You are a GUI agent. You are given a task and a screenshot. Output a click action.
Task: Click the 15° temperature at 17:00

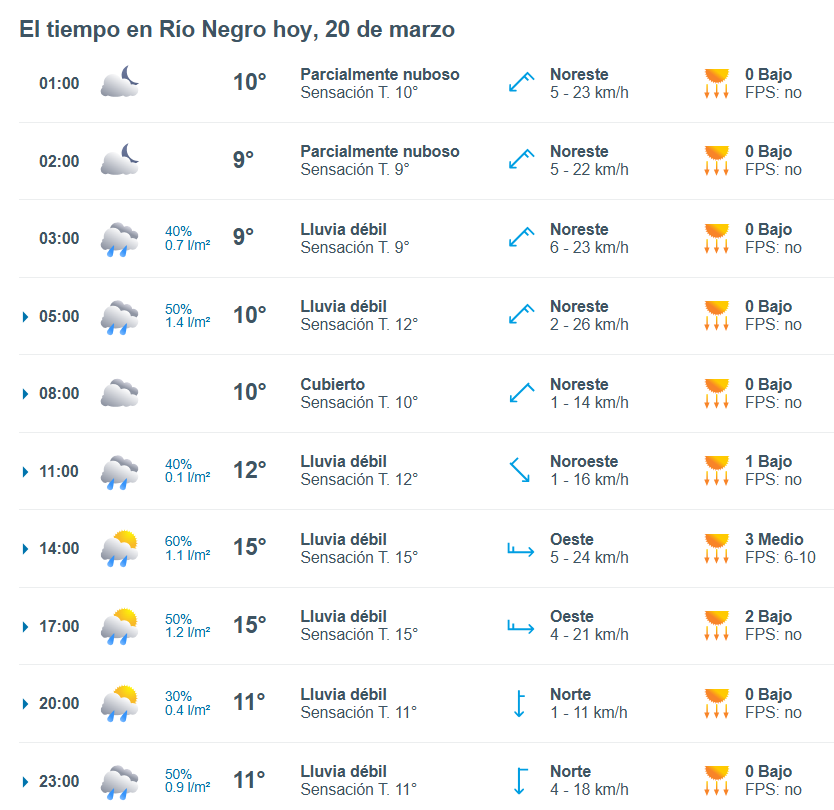[250, 626]
